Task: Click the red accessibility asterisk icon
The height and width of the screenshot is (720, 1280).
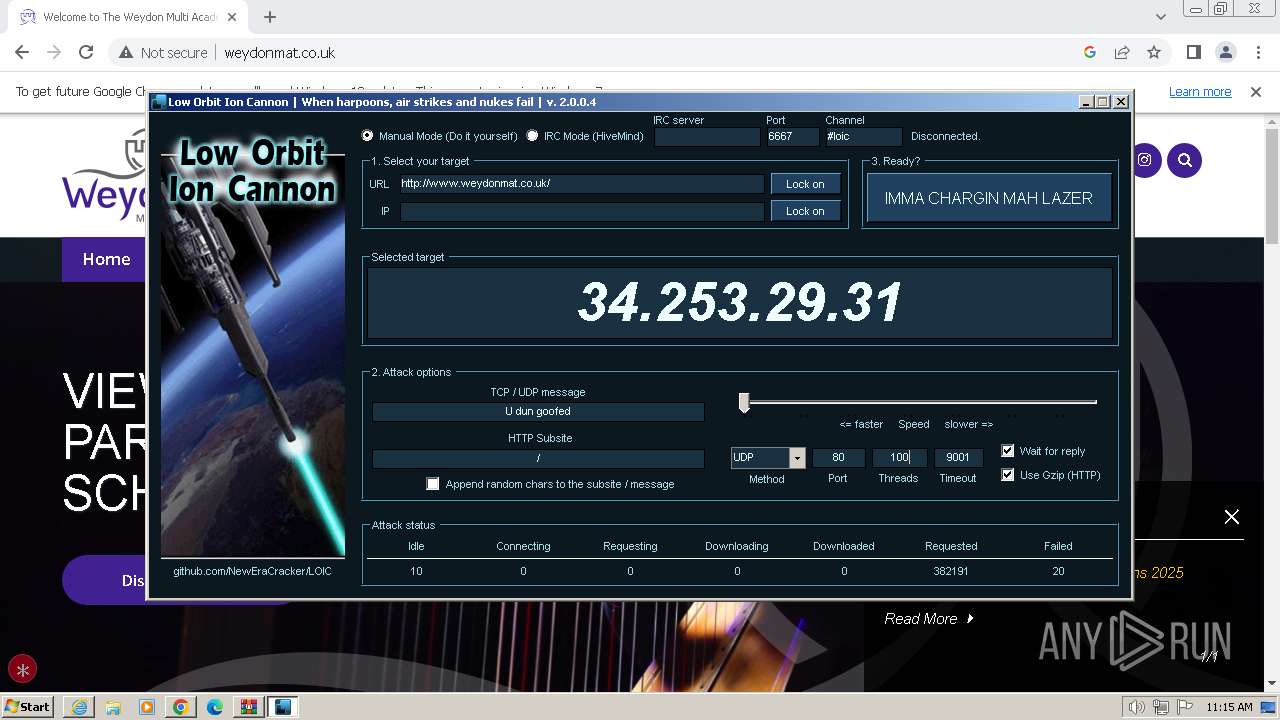Action: [22, 669]
